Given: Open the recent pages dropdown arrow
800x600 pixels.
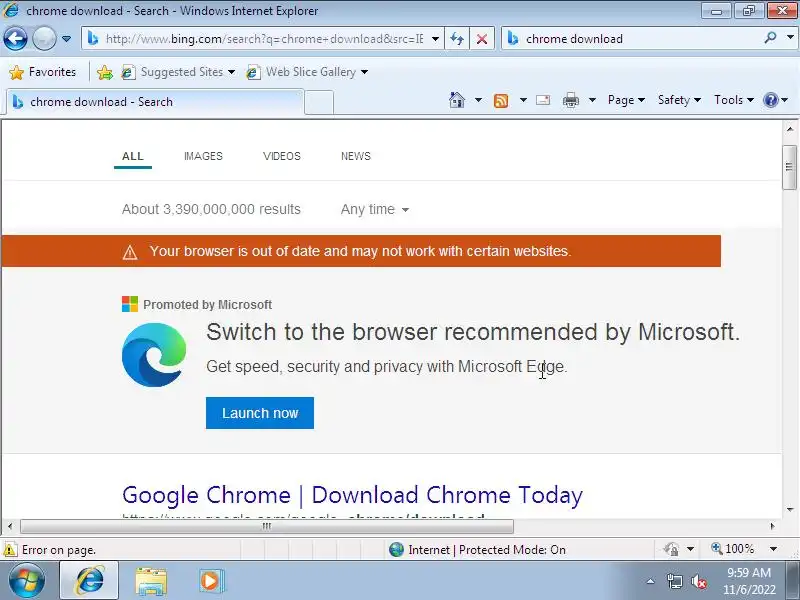Looking at the screenshot, I should point(66,39).
